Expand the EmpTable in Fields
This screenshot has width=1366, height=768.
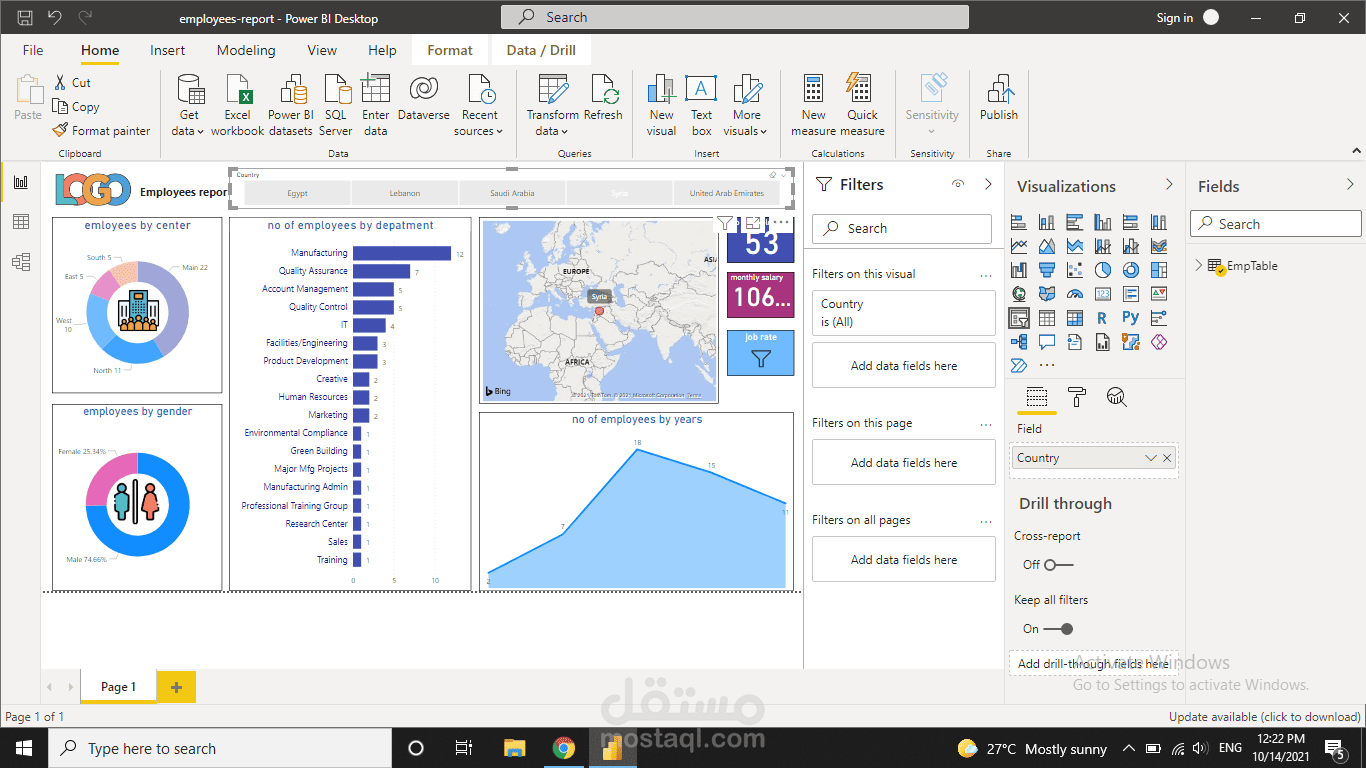[1199, 266]
